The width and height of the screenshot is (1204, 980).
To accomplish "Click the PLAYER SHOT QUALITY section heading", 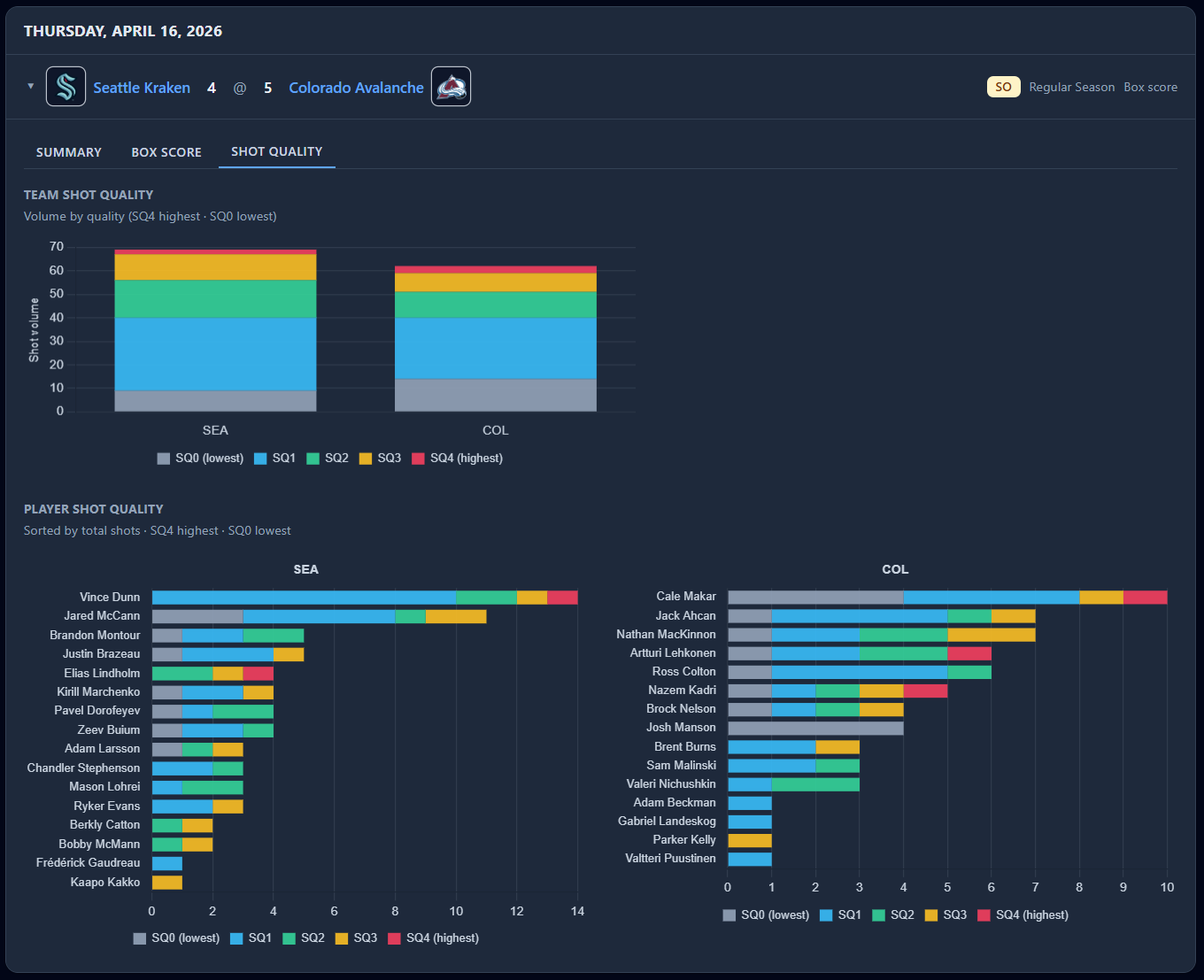I will [94, 509].
